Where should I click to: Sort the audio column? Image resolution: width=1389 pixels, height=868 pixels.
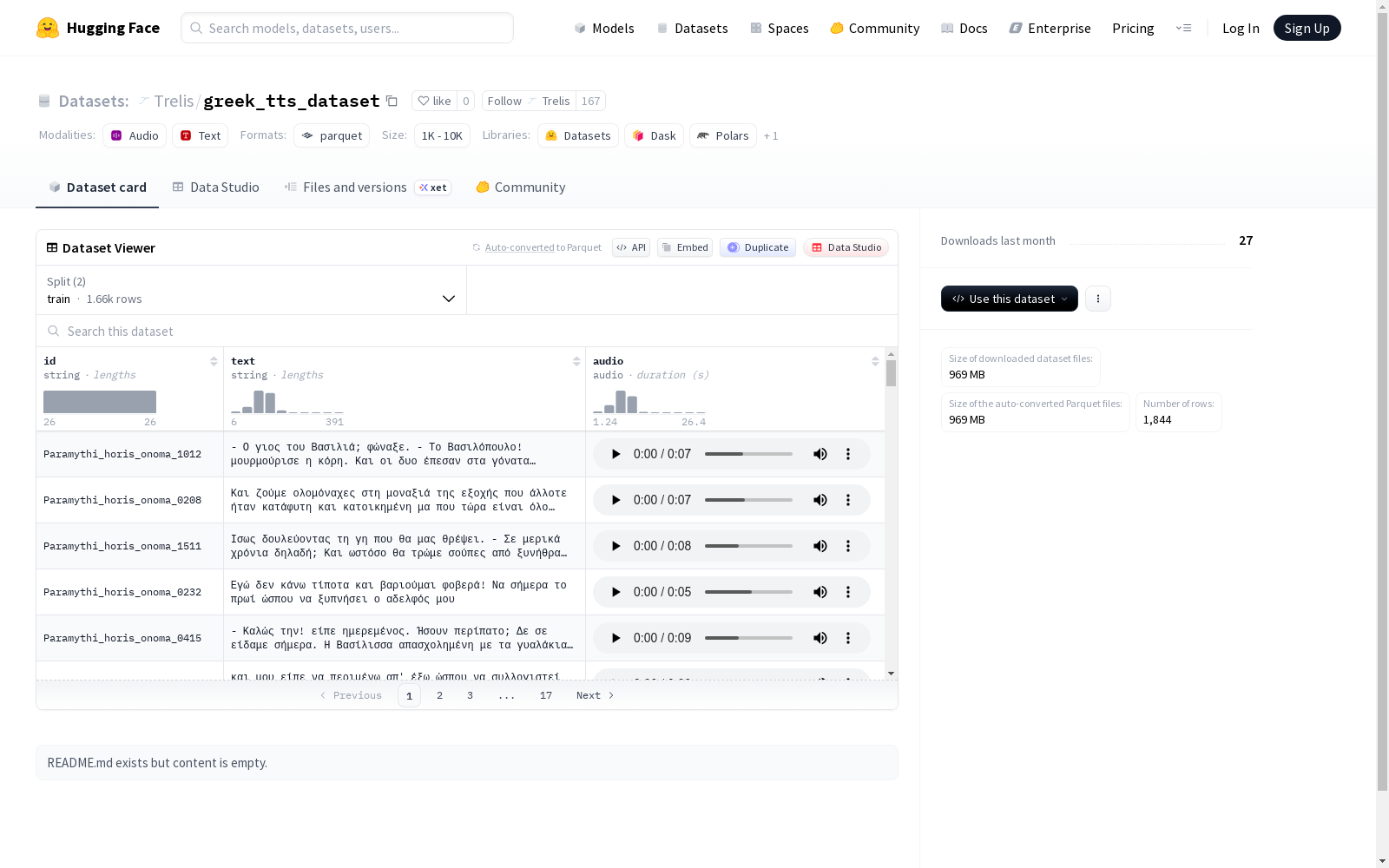point(875,361)
